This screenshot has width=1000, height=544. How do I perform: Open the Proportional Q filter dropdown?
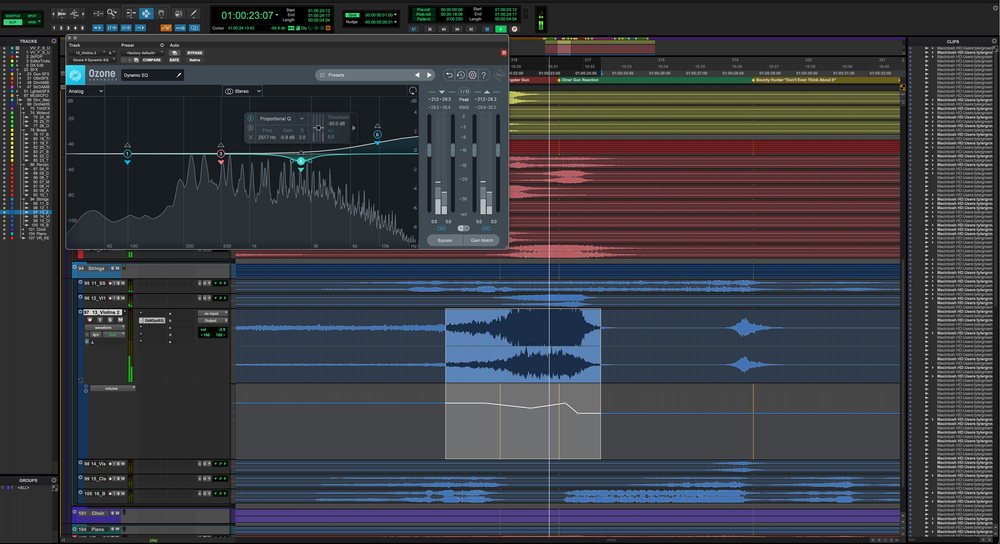pyautogui.click(x=281, y=119)
